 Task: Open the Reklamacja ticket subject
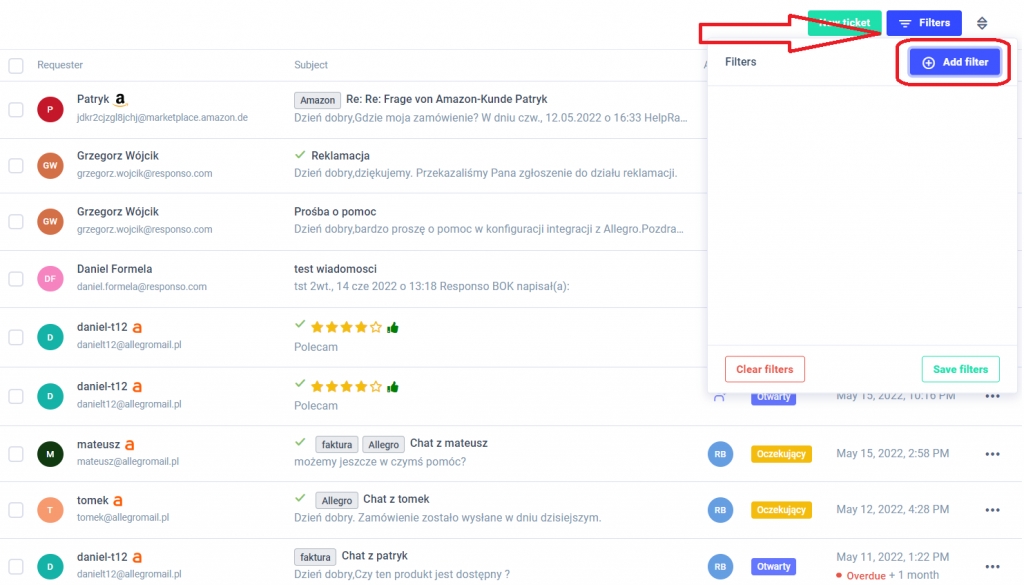pyautogui.click(x=340, y=156)
